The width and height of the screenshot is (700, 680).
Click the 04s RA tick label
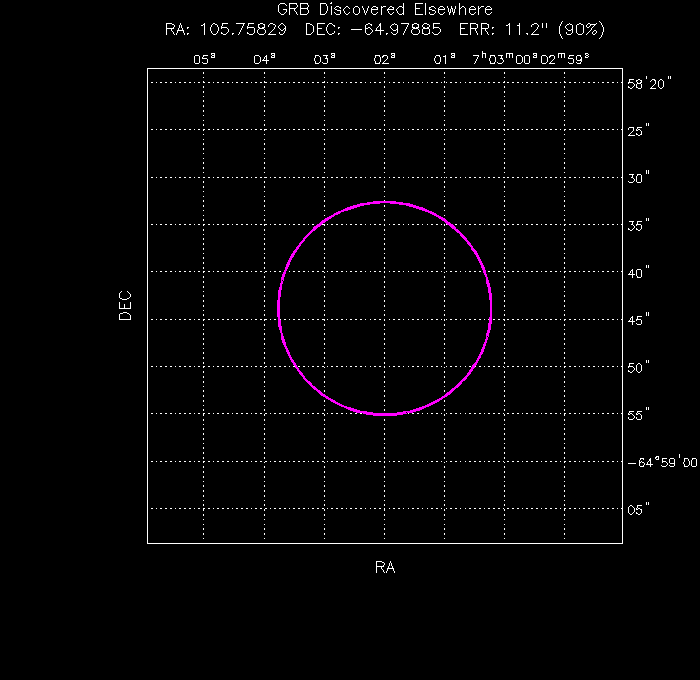(265, 59)
